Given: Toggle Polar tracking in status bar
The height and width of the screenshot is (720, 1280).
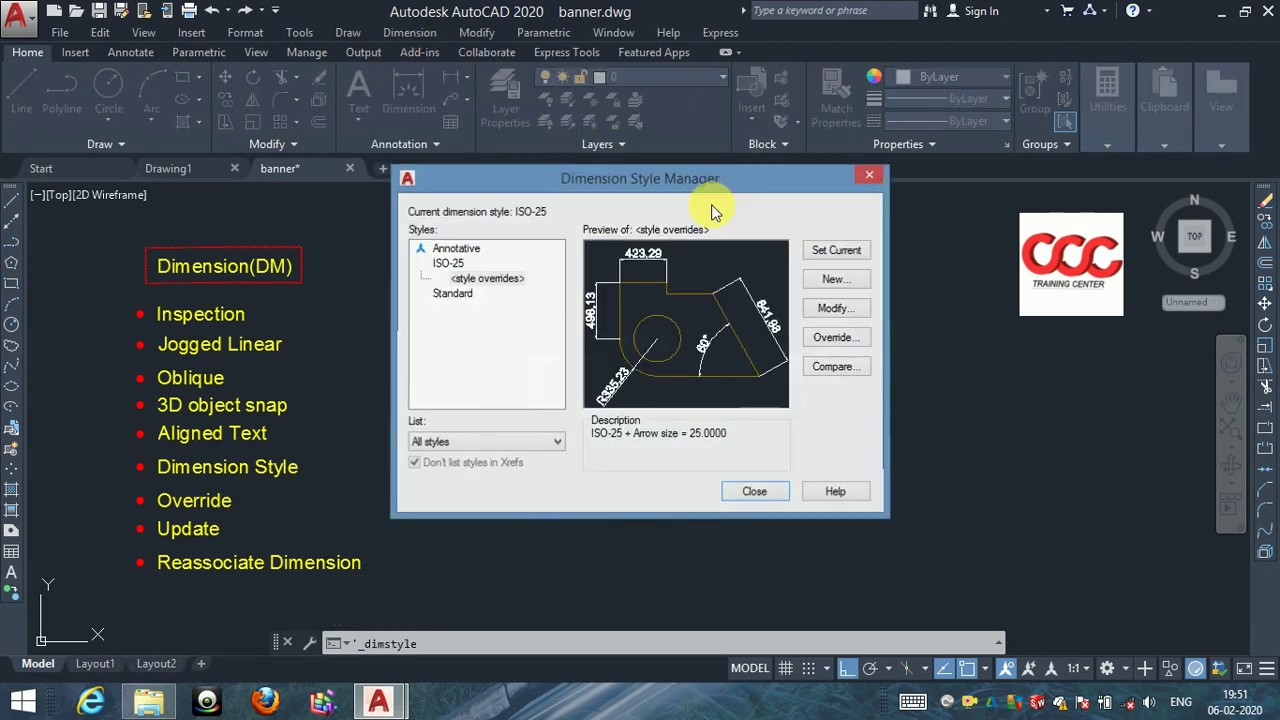Looking at the screenshot, I should (870, 668).
